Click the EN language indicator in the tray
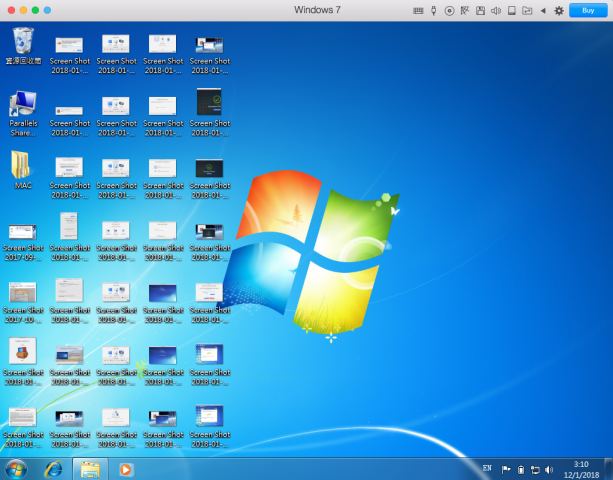This screenshot has height=480, width=613. coord(487,468)
